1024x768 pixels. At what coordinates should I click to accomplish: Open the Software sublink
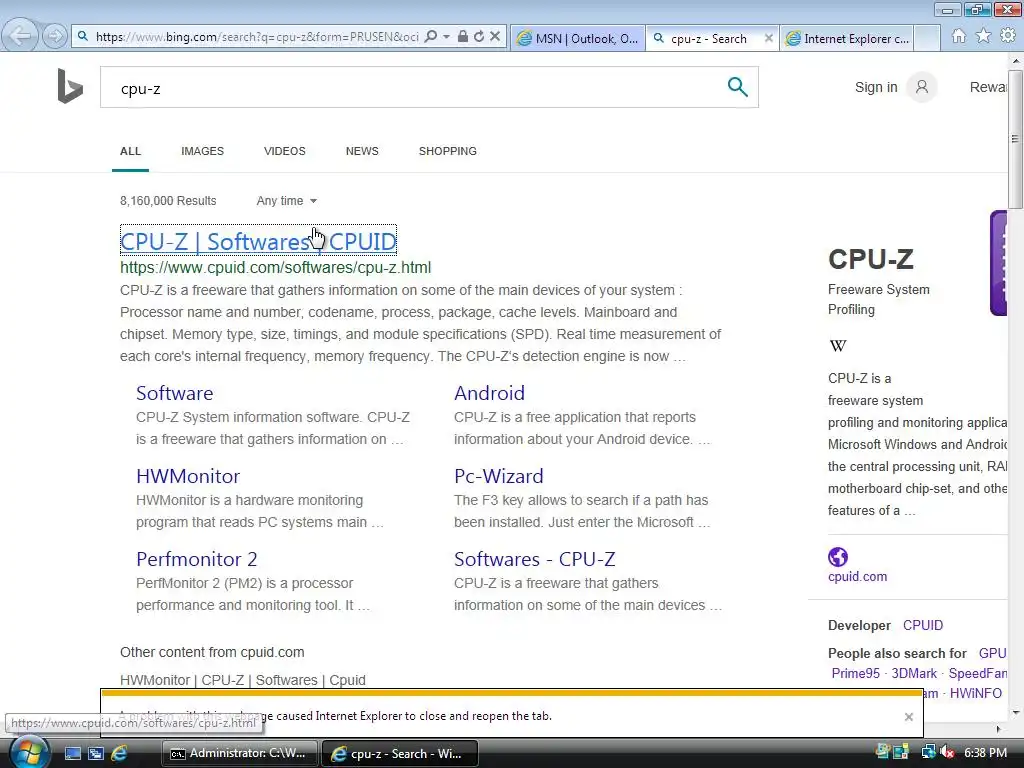[x=174, y=393]
